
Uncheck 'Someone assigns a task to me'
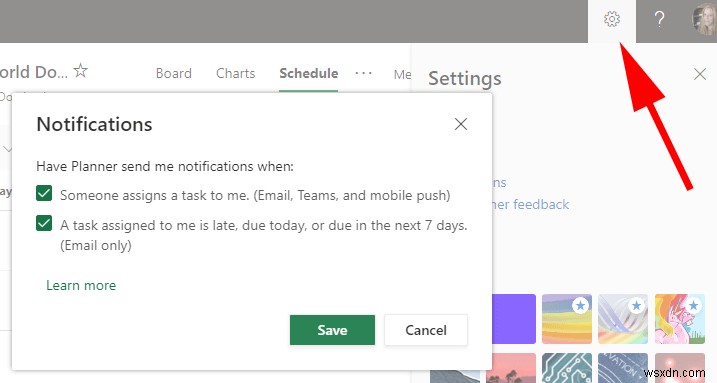[x=44, y=193]
